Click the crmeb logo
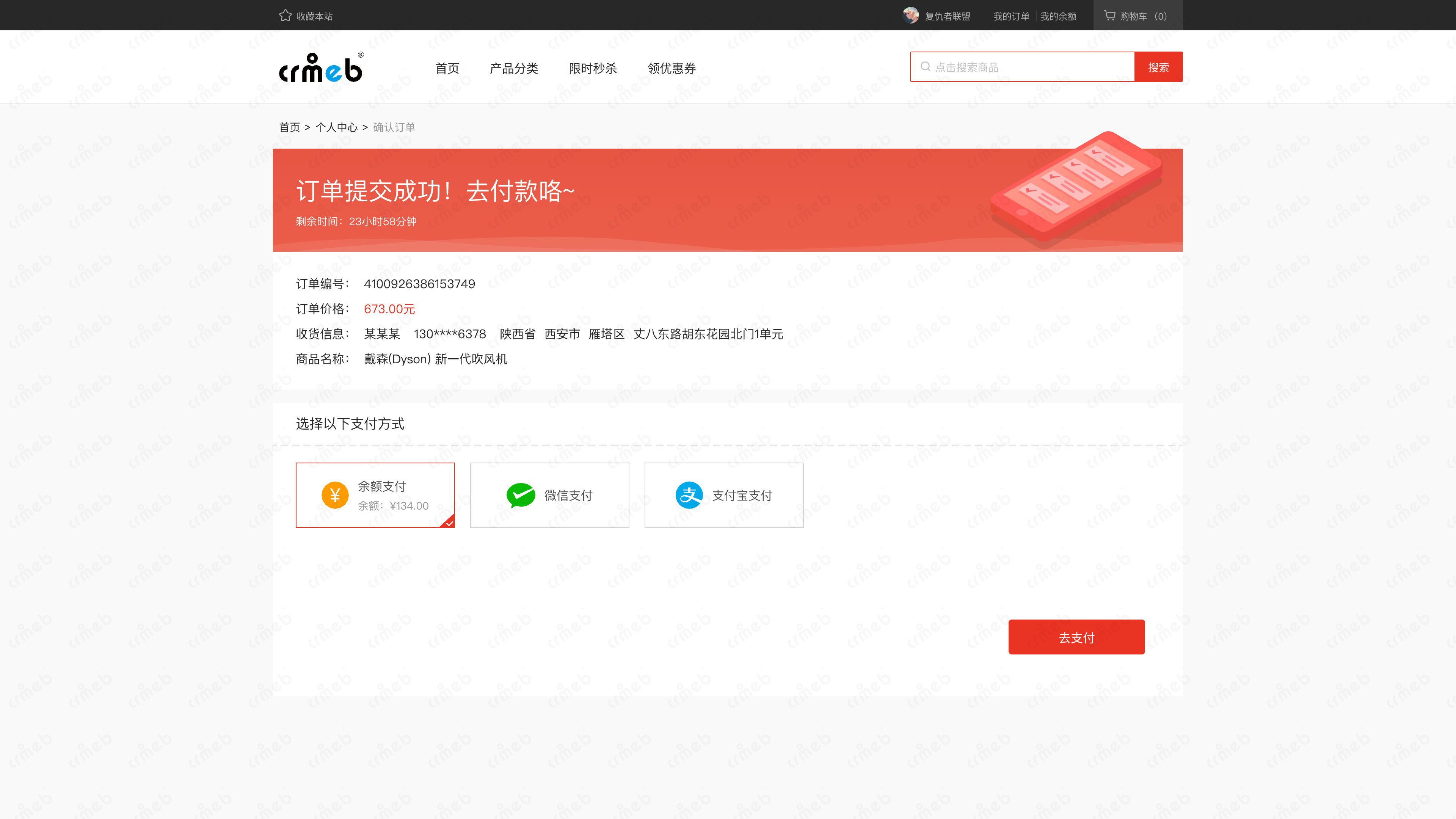Viewport: 1456px width, 819px height. [321, 68]
